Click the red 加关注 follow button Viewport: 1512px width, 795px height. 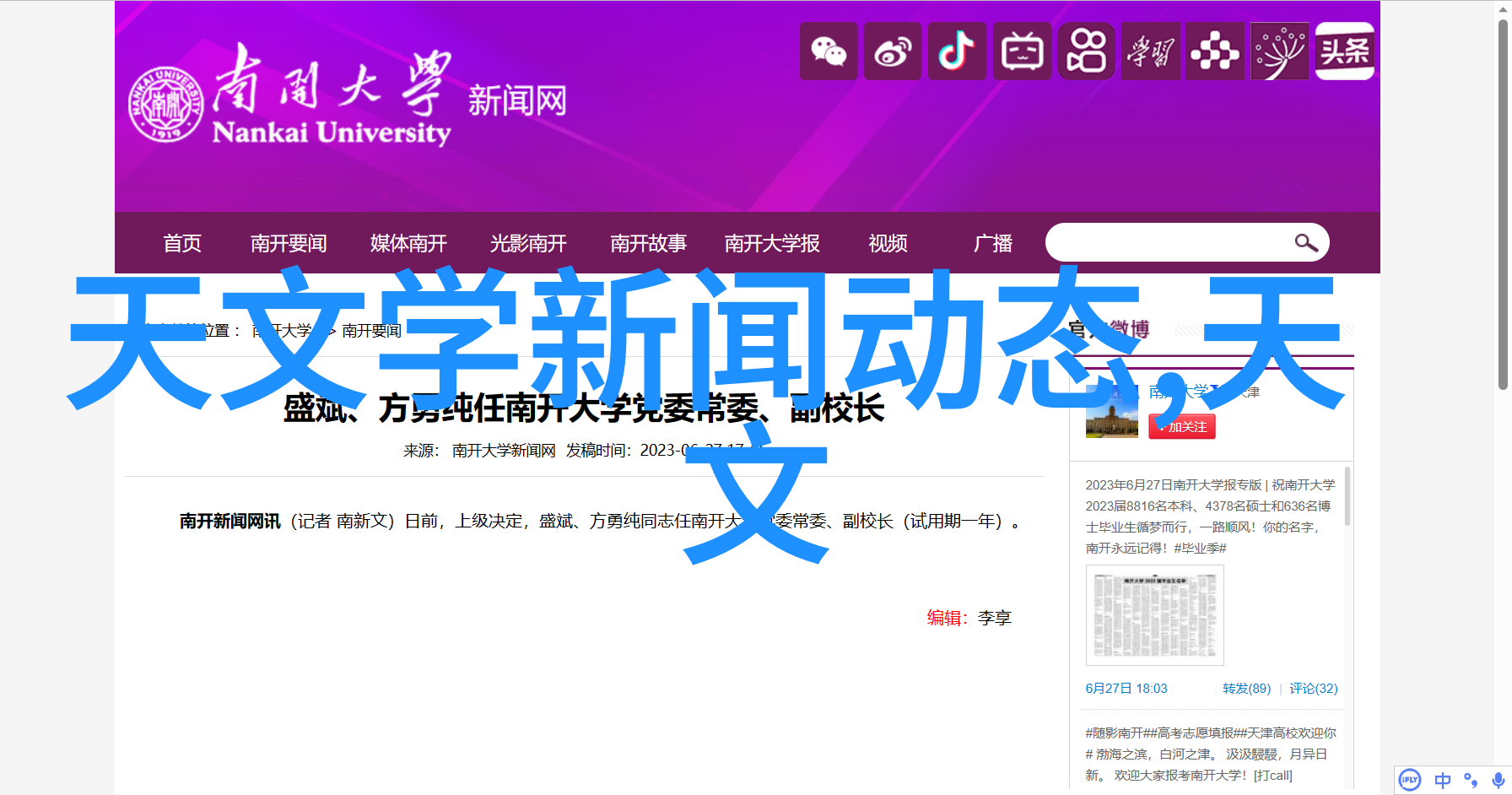[x=1181, y=427]
